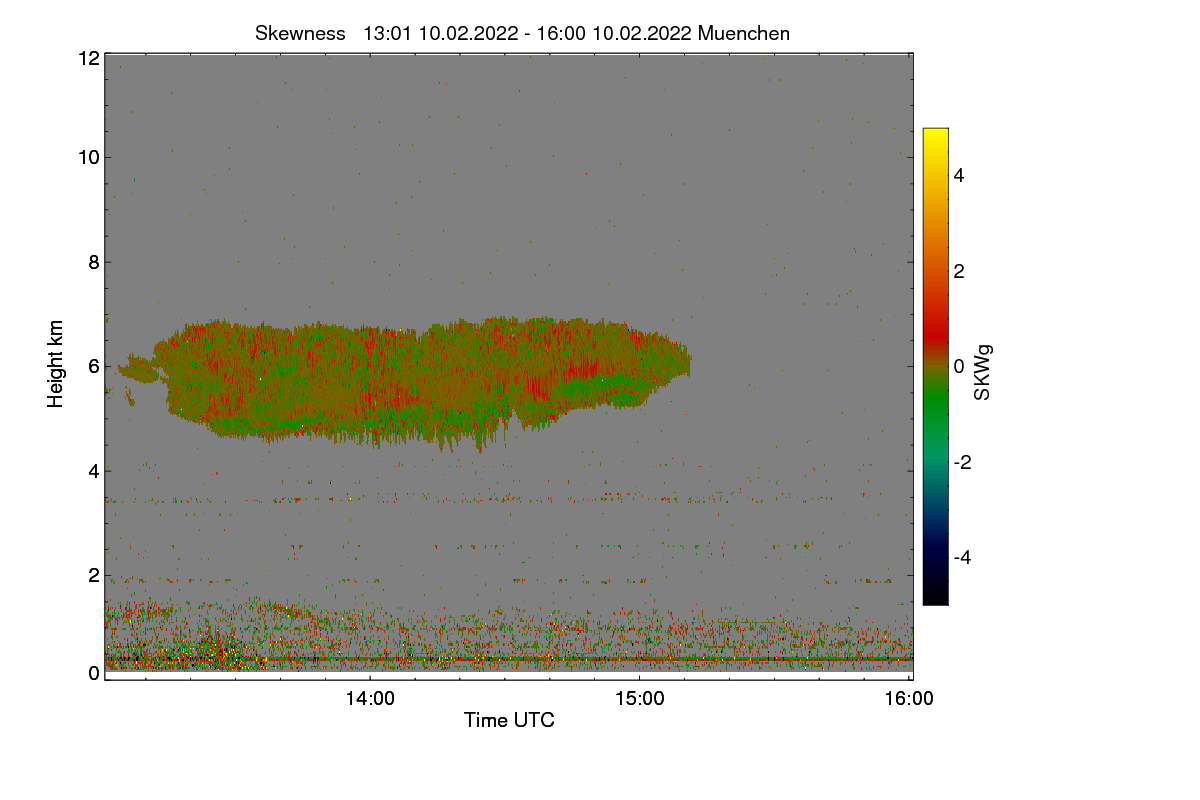Screen dimensions: 1200x800
Task: Click the 15:00 time axis label
Action: [640, 699]
